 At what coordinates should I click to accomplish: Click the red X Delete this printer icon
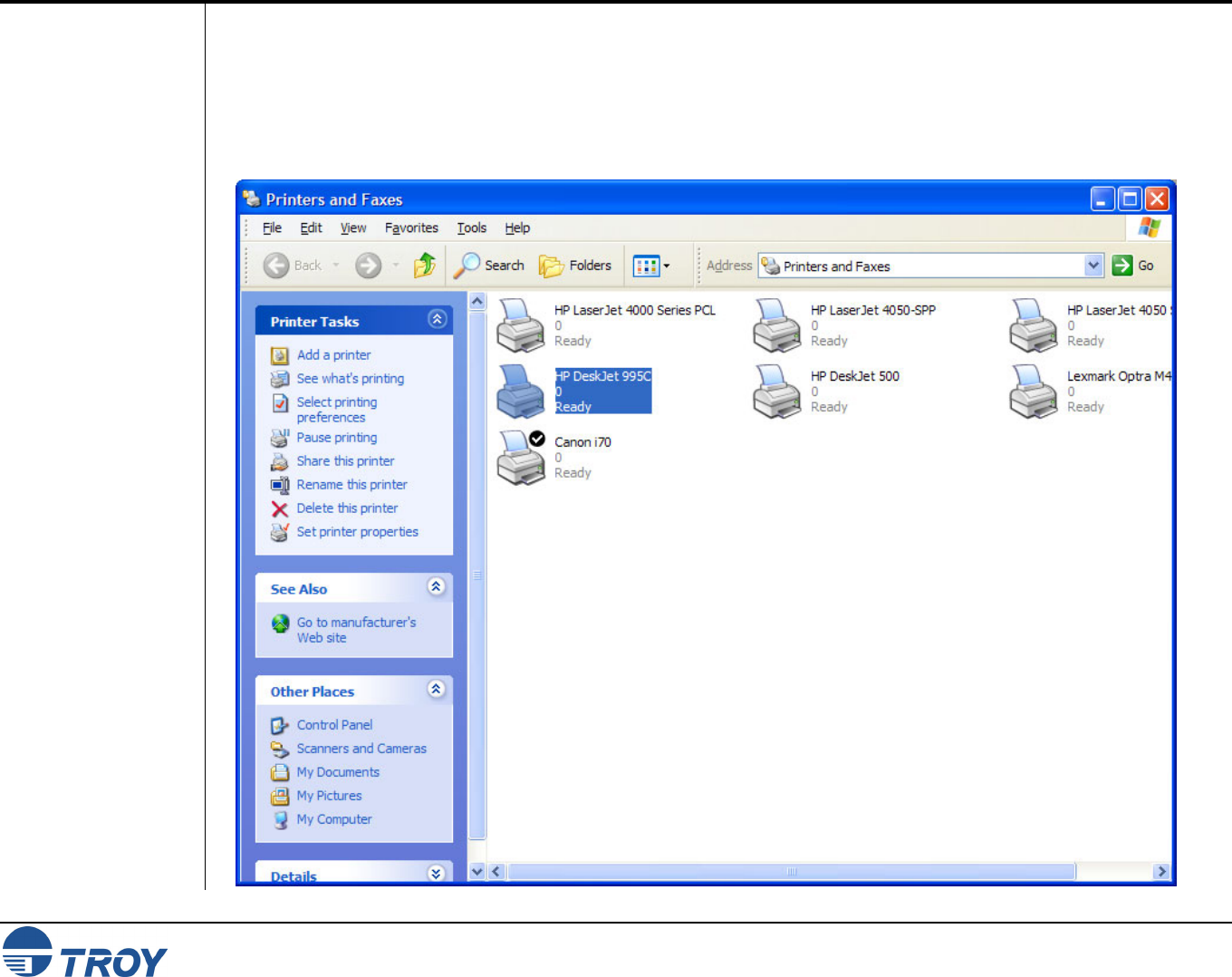280,508
